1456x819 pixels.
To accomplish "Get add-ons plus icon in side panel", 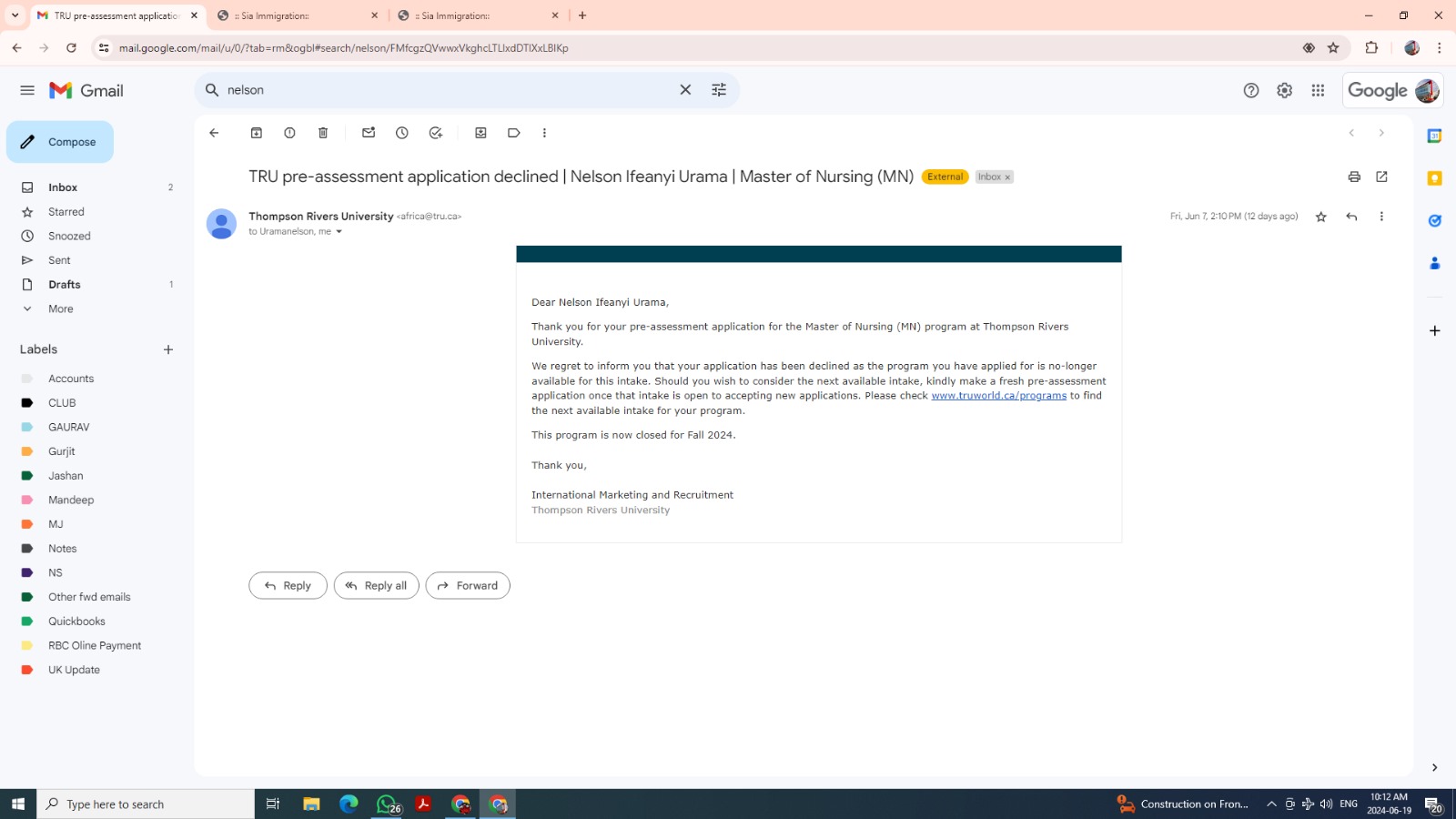I will click(x=1434, y=330).
